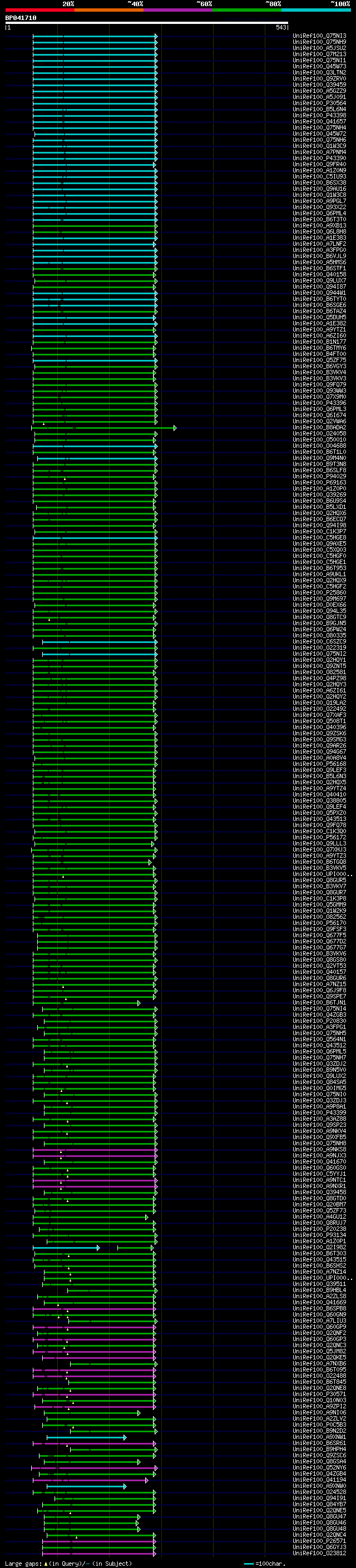Click the purple ~60% legend segment

coord(177,10)
